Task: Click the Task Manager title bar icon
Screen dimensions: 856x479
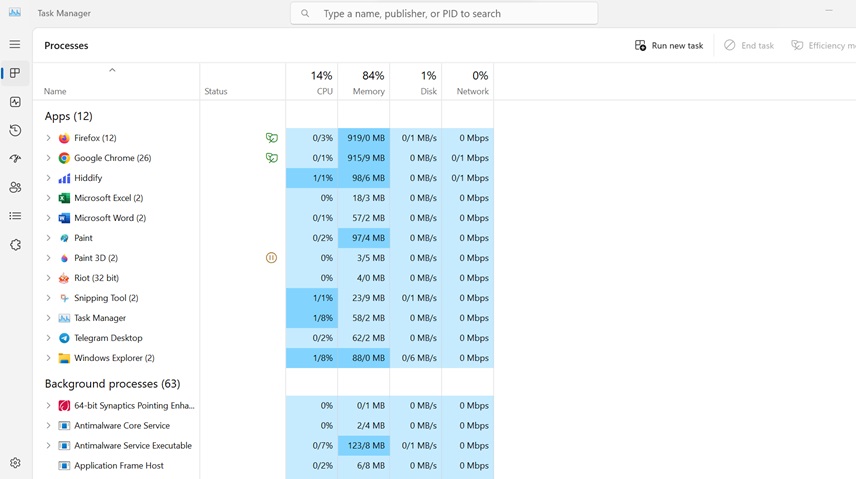Action: click(x=15, y=13)
